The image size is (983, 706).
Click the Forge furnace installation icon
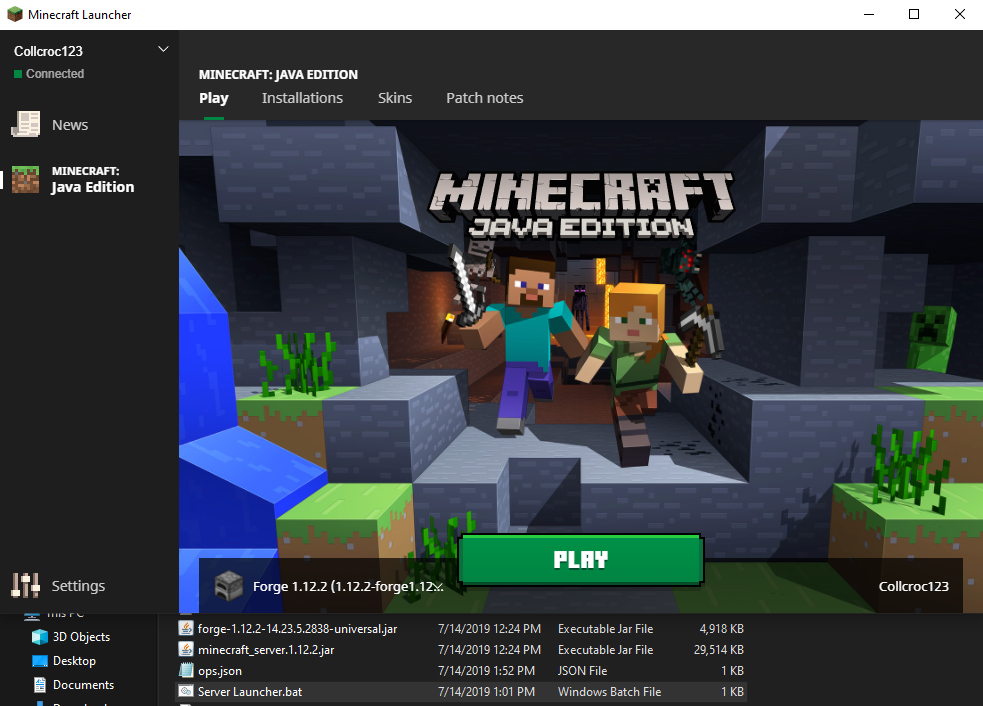[229, 586]
